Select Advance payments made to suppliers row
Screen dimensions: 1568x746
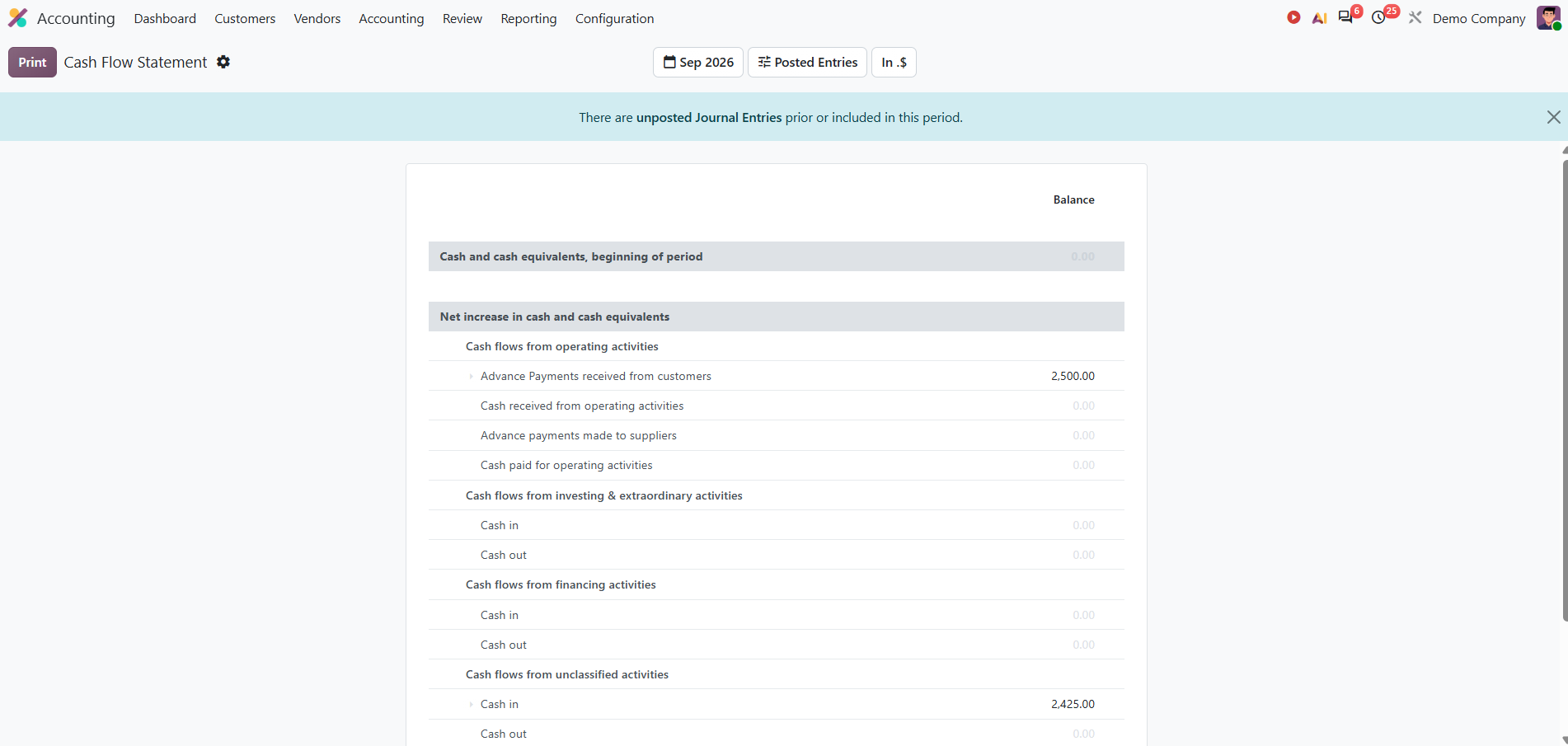point(776,435)
